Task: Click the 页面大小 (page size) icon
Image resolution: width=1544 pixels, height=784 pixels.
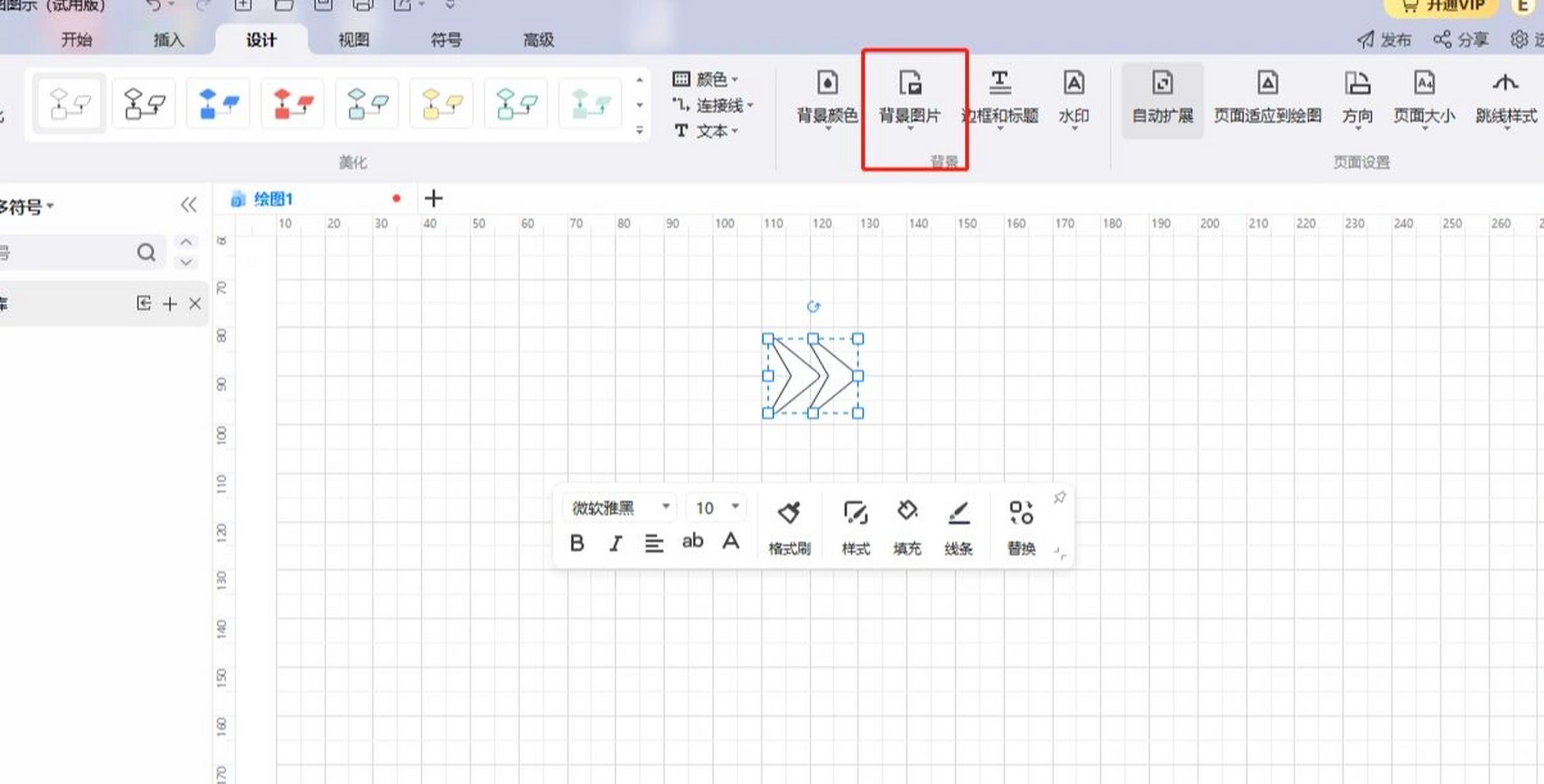Action: click(1424, 98)
